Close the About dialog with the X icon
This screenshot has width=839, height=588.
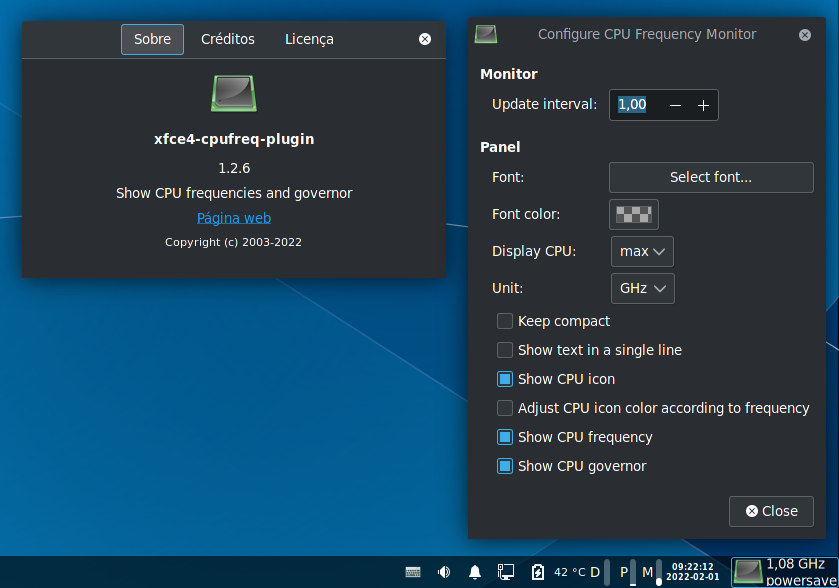point(425,39)
